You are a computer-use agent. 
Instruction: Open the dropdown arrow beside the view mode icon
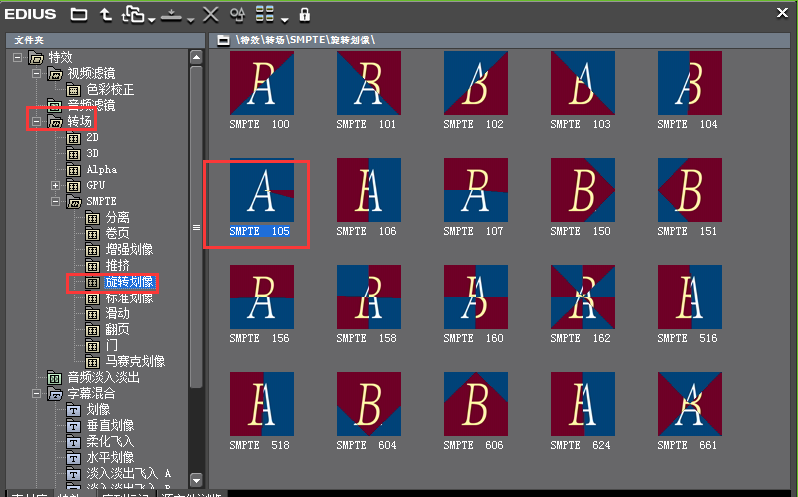pos(284,19)
